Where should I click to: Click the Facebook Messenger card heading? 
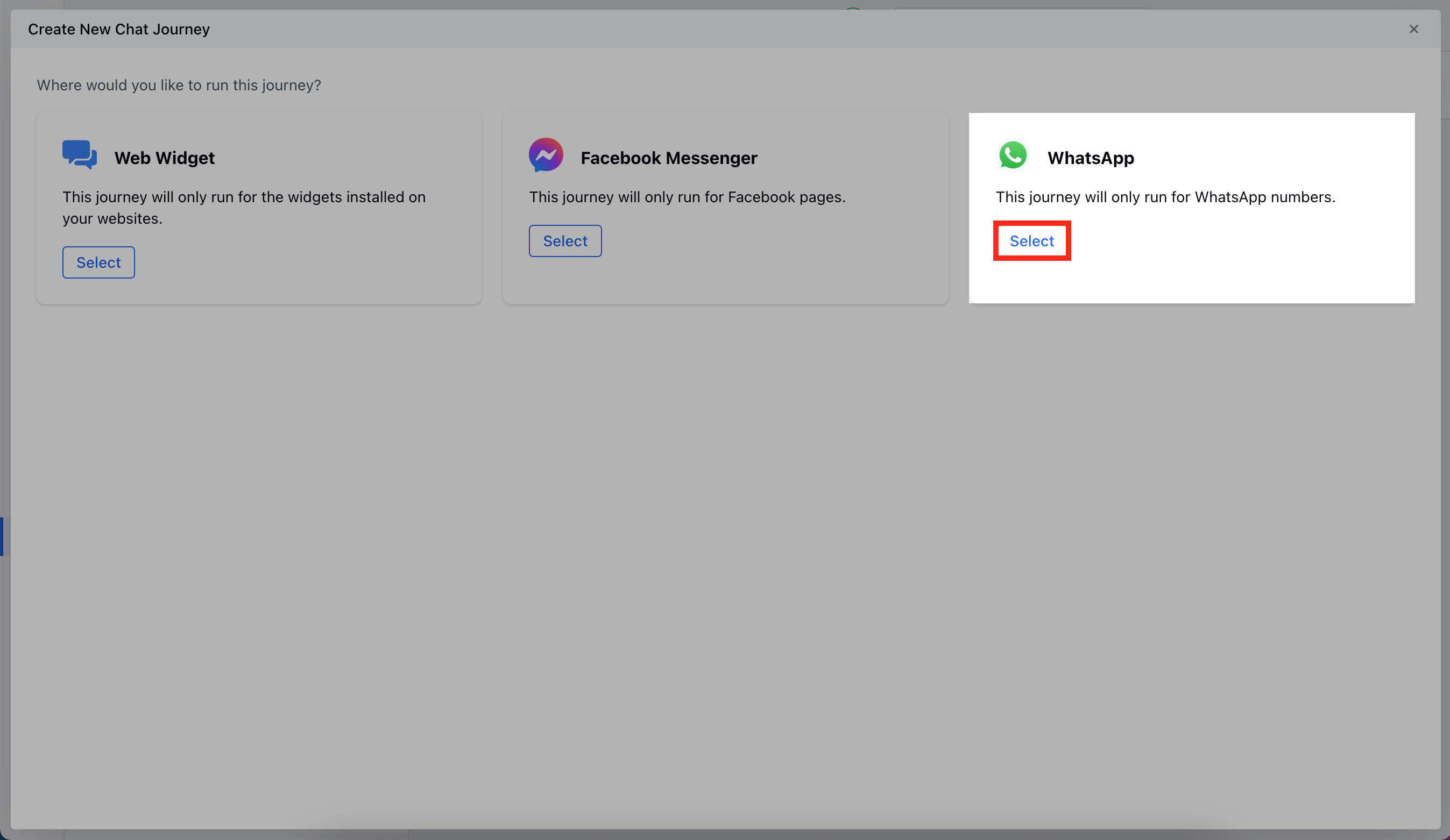point(669,158)
